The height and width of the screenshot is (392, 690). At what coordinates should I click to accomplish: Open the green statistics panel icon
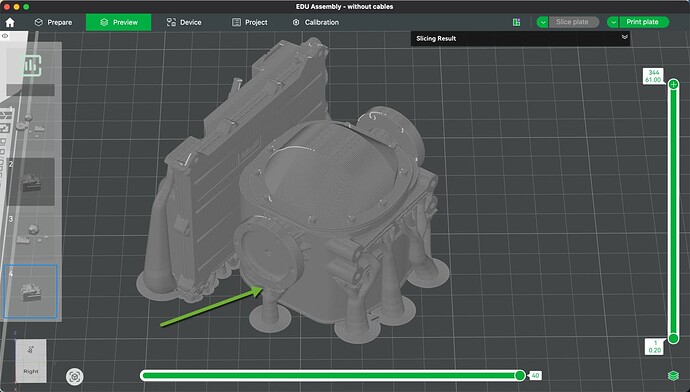coord(31,66)
